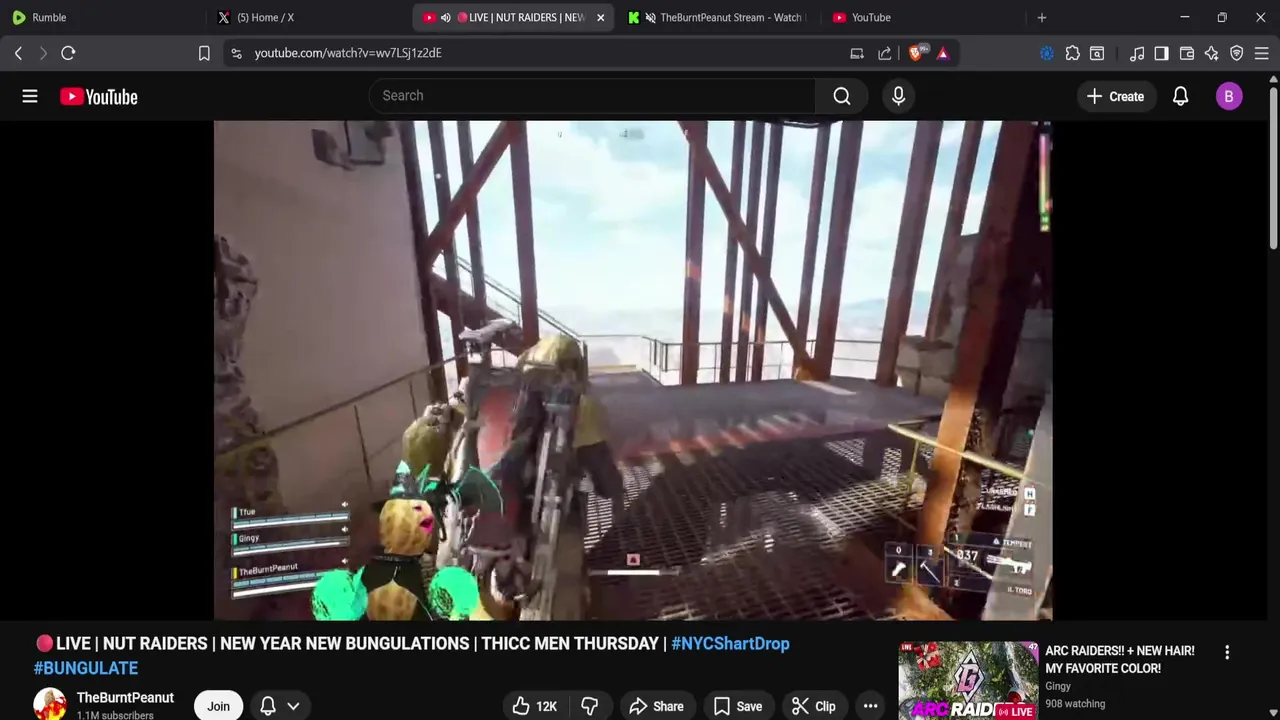Share the video using Share button

[656, 706]
